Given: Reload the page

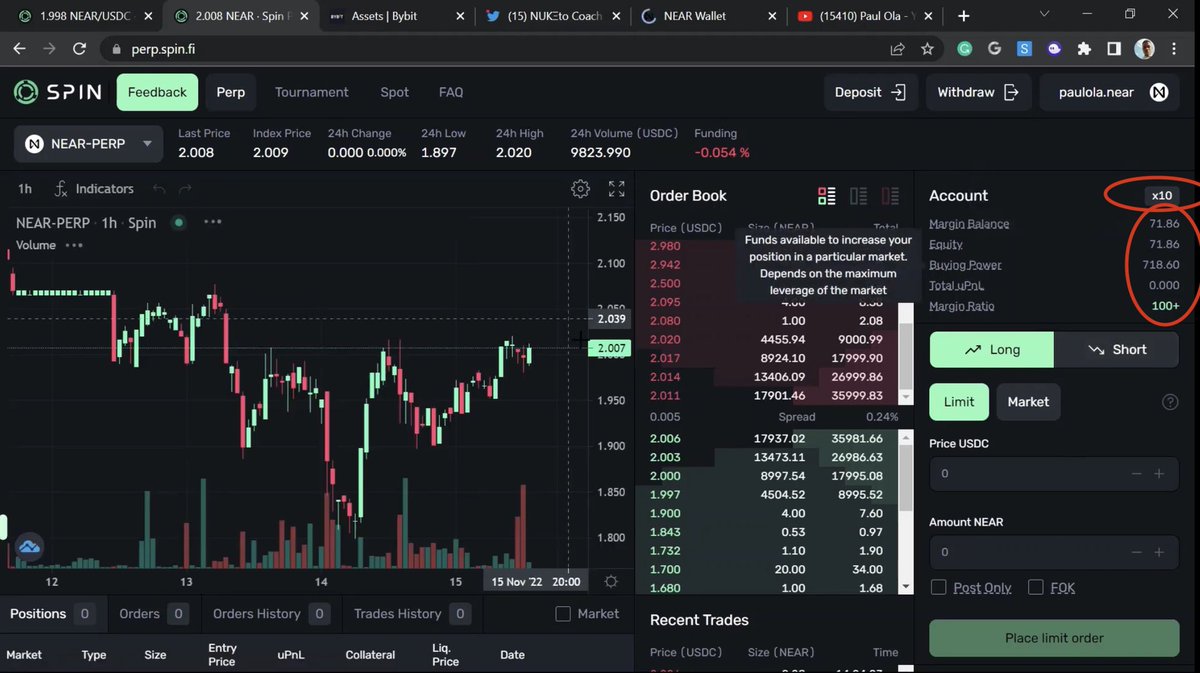Looking at the screenshot, I should tap(82, 49).
